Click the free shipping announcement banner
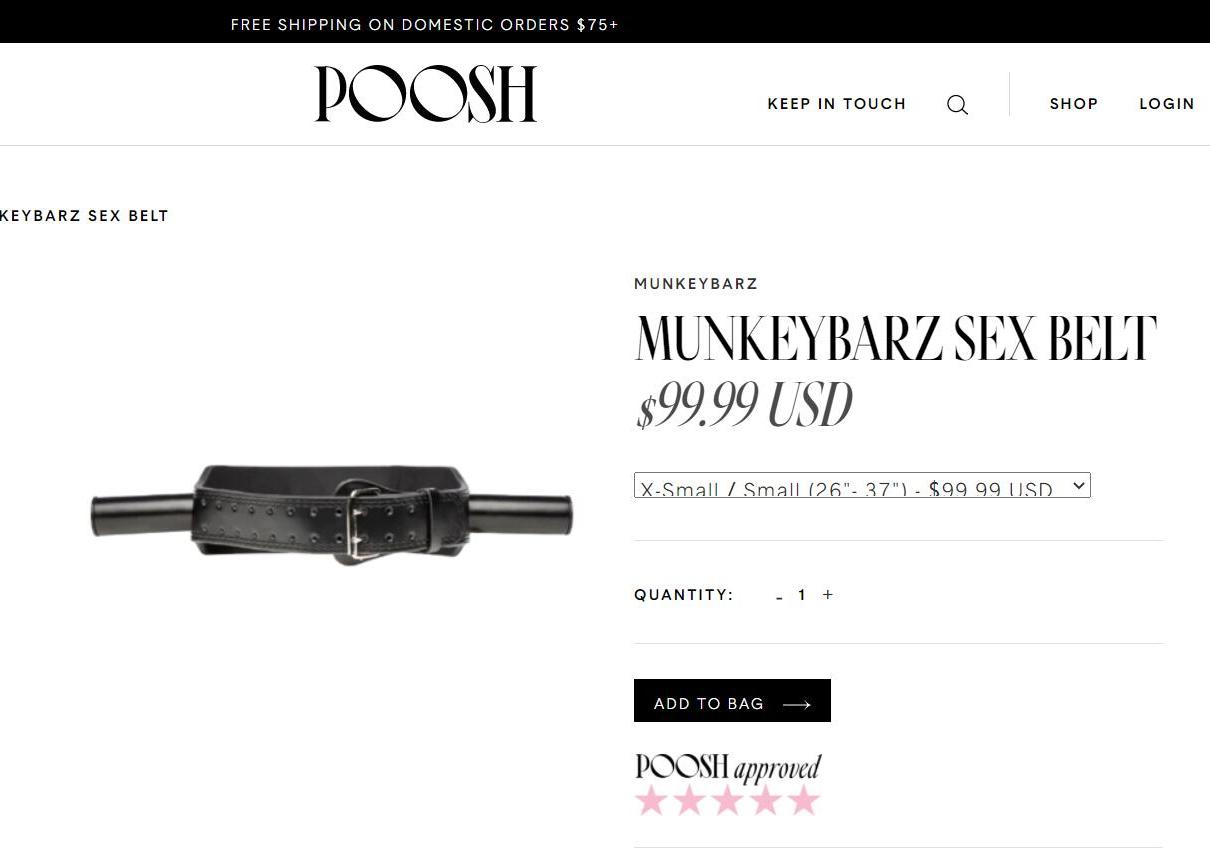Viewport: 1210px width, 857px height. (425, 25)
